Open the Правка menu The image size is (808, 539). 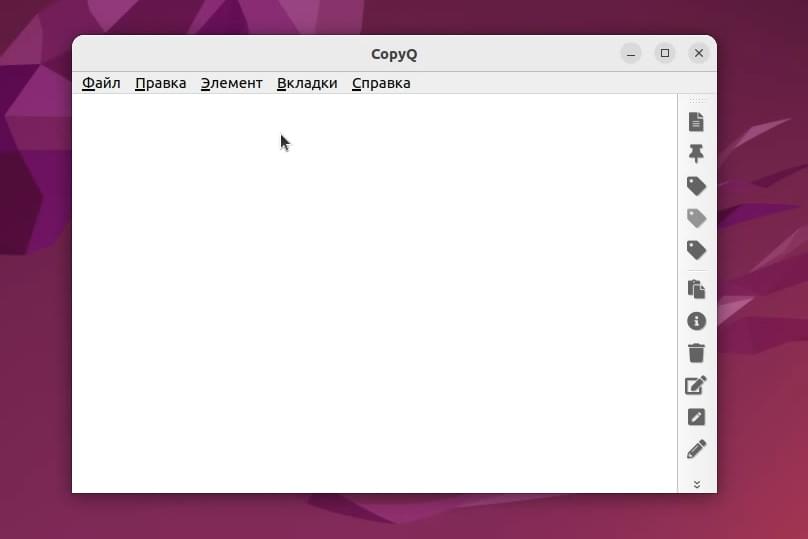point(160,83)
